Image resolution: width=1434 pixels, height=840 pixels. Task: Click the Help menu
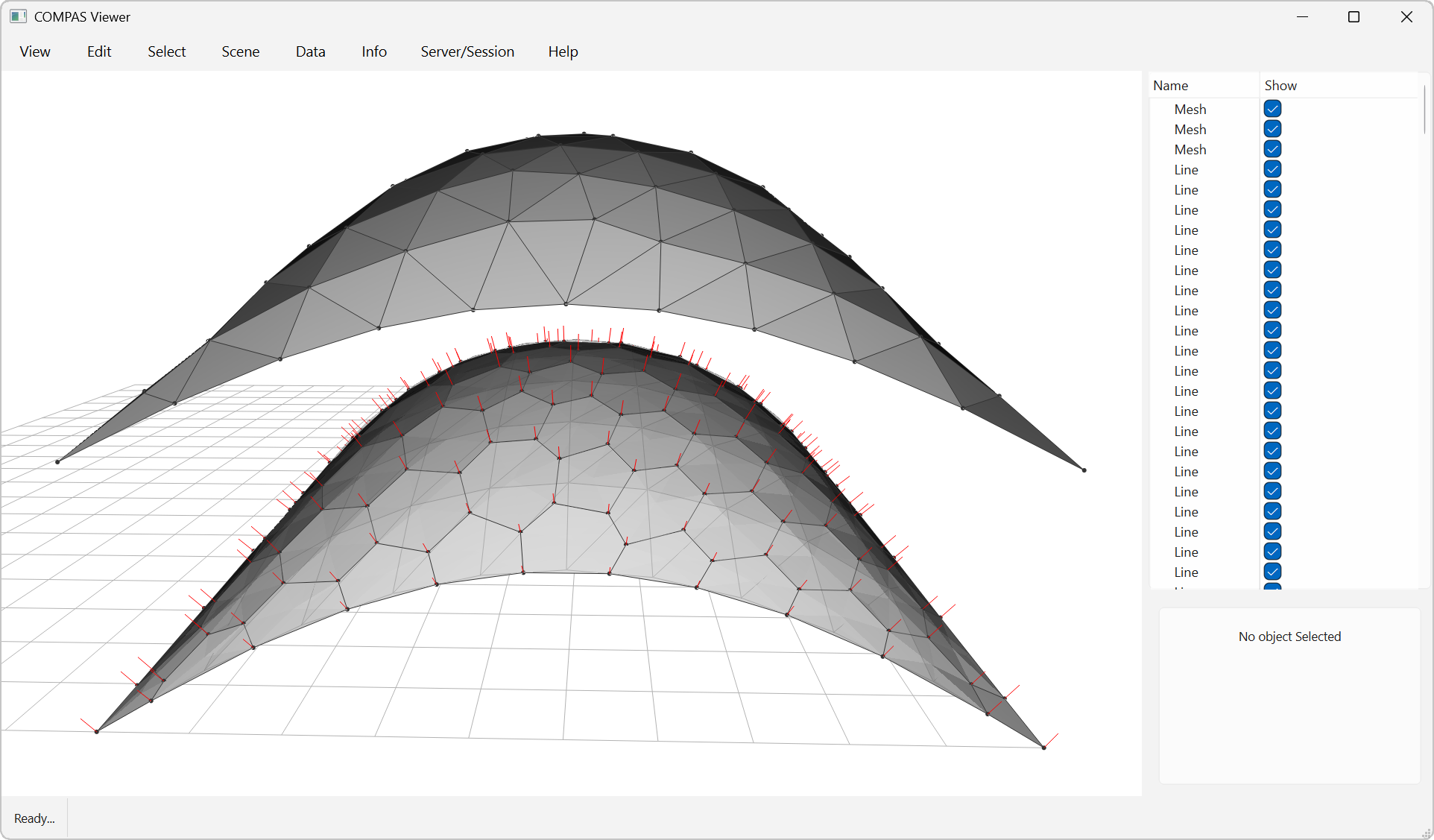click(563, 51)
